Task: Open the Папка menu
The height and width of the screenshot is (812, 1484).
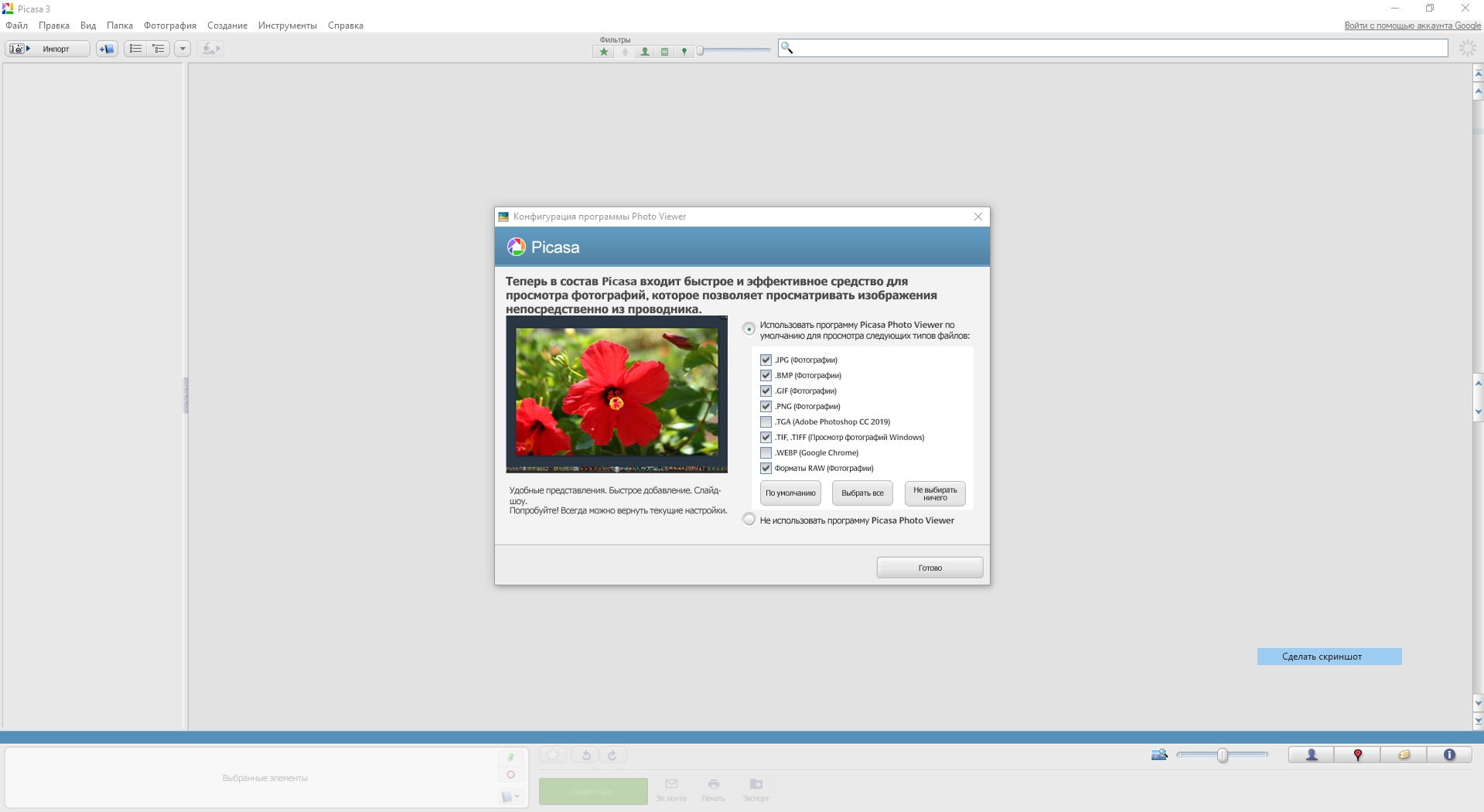Action: click(120, 26)
